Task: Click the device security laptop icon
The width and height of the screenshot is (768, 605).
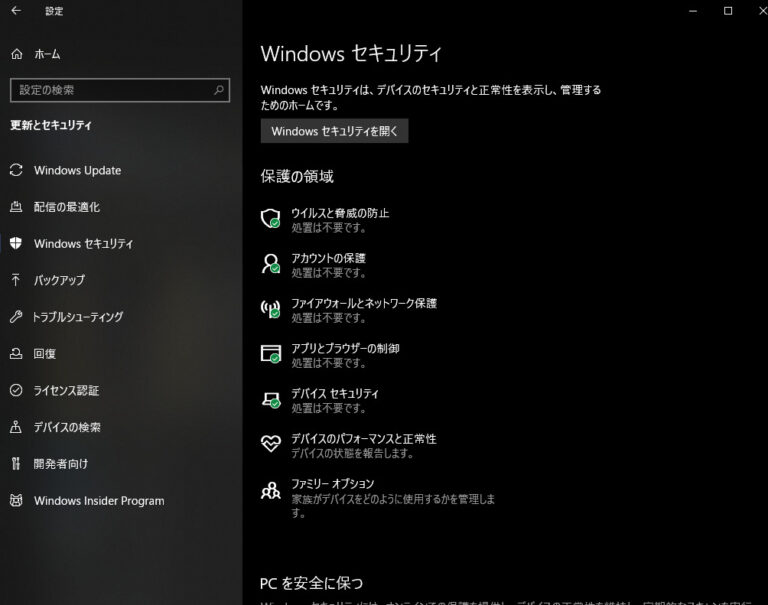Action: point(271,400)
